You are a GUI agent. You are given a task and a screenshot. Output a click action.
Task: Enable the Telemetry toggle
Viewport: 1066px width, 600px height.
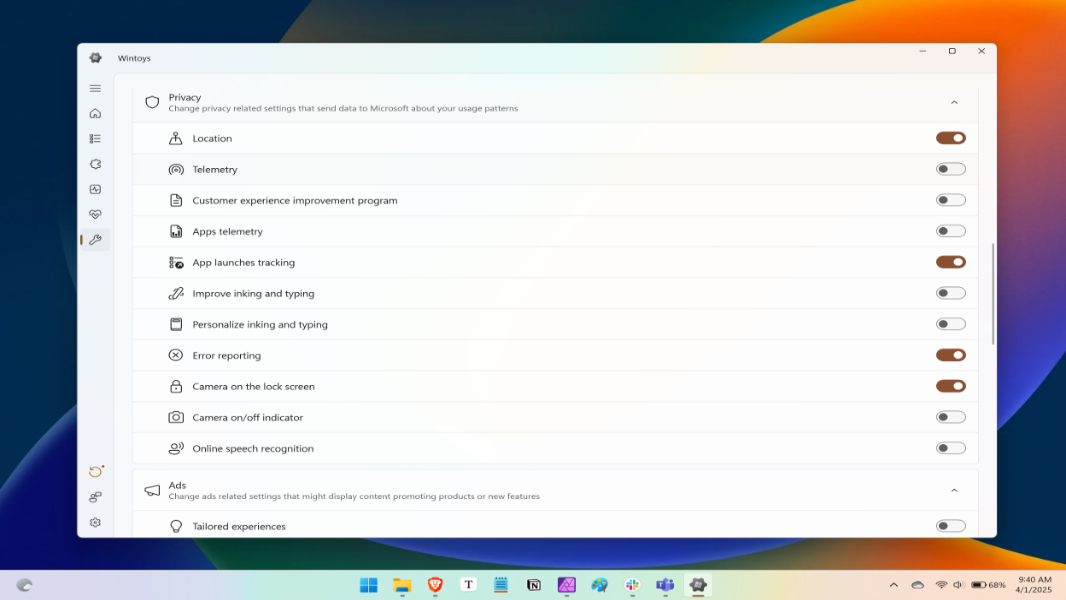point(950,169)
